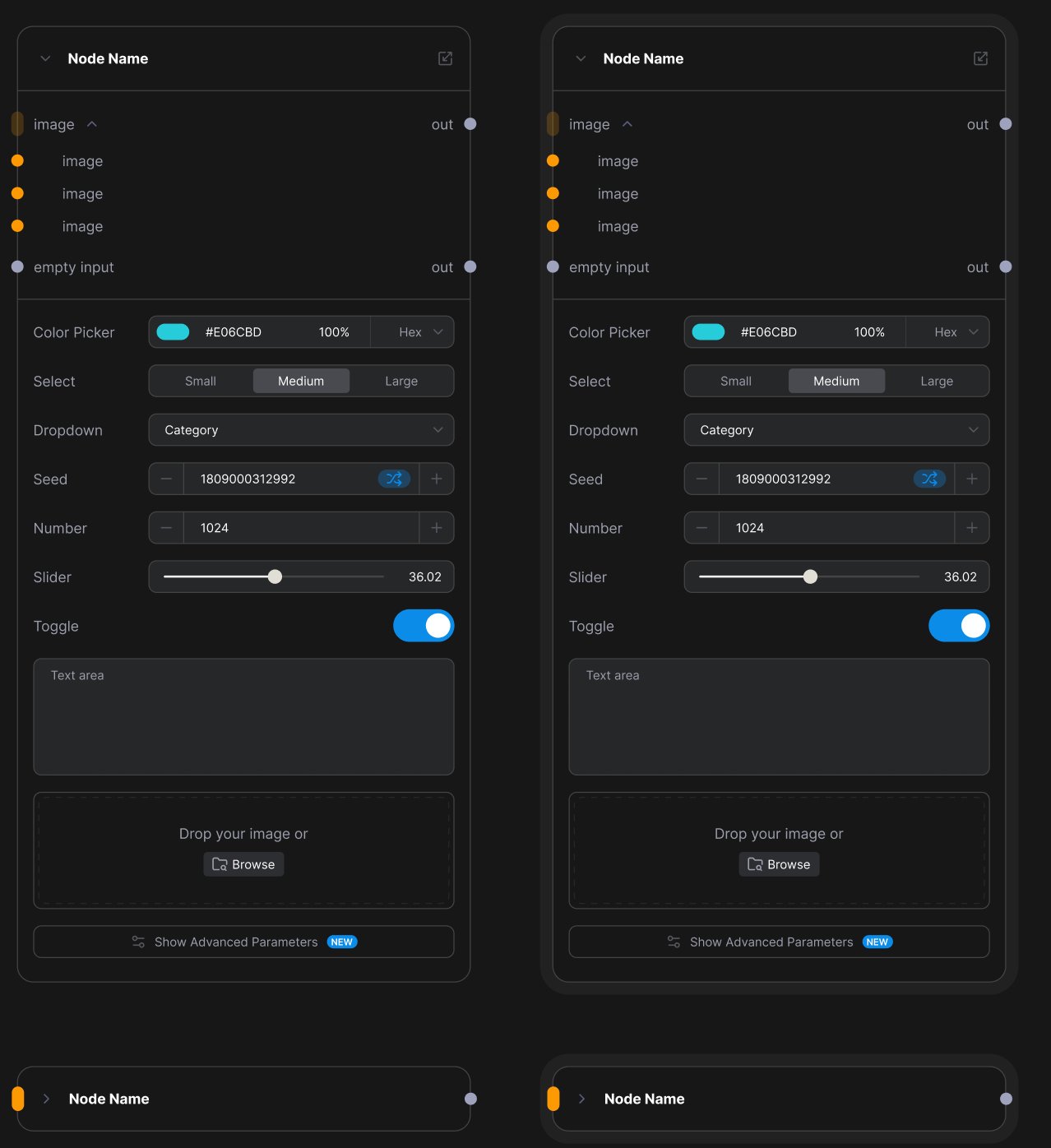Click into Text area of unselected node
Viewport: 1051px width, 1148px height.
(243, 717)
